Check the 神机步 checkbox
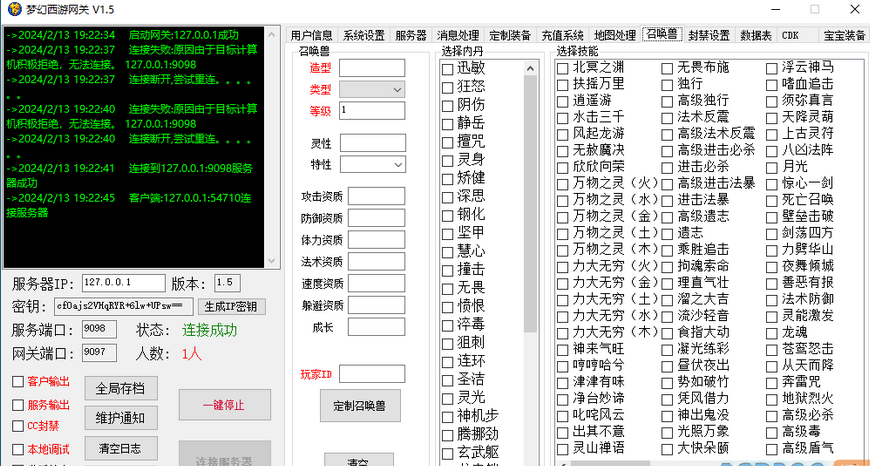 [x=447, y=417]
